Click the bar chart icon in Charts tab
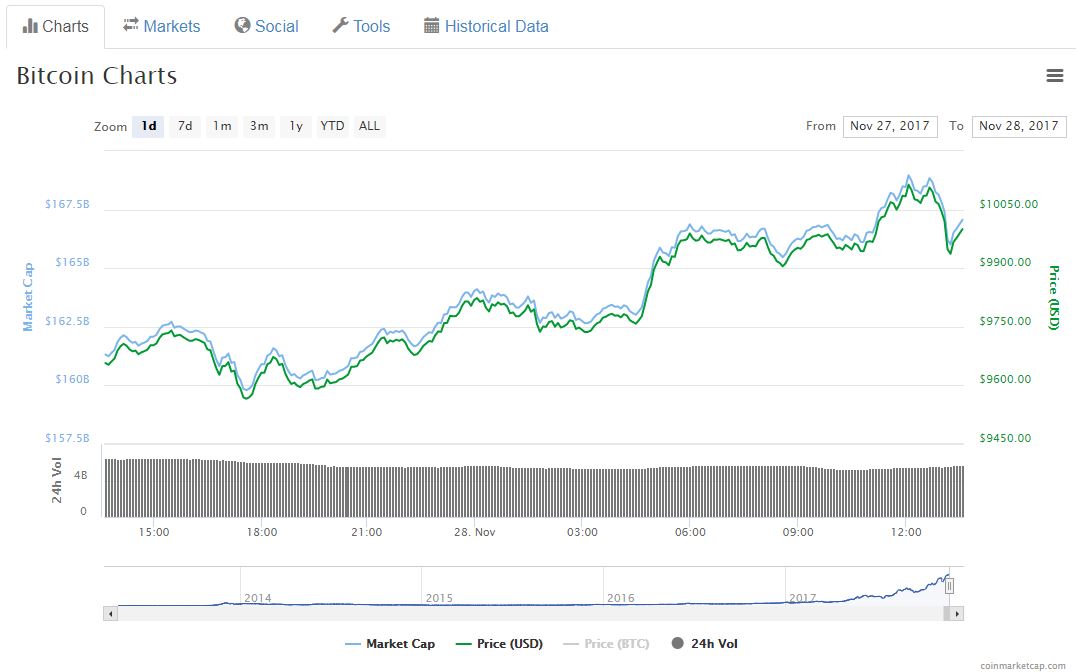The image size is (1078, 672). [30, 26]
